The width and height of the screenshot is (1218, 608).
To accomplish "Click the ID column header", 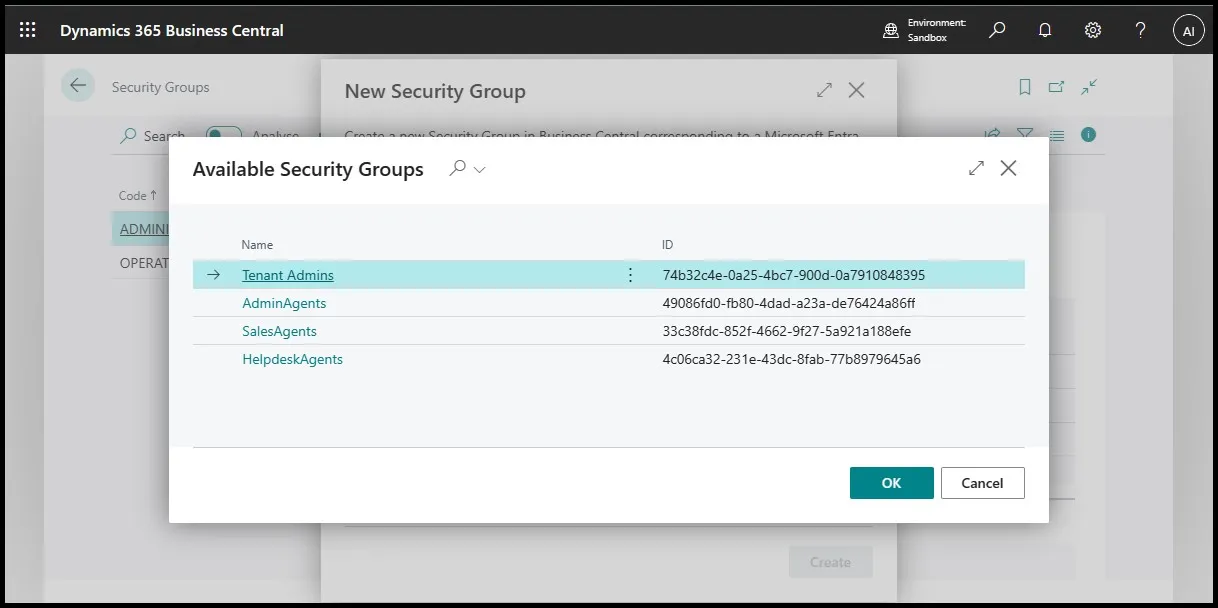I will point(668,245).
